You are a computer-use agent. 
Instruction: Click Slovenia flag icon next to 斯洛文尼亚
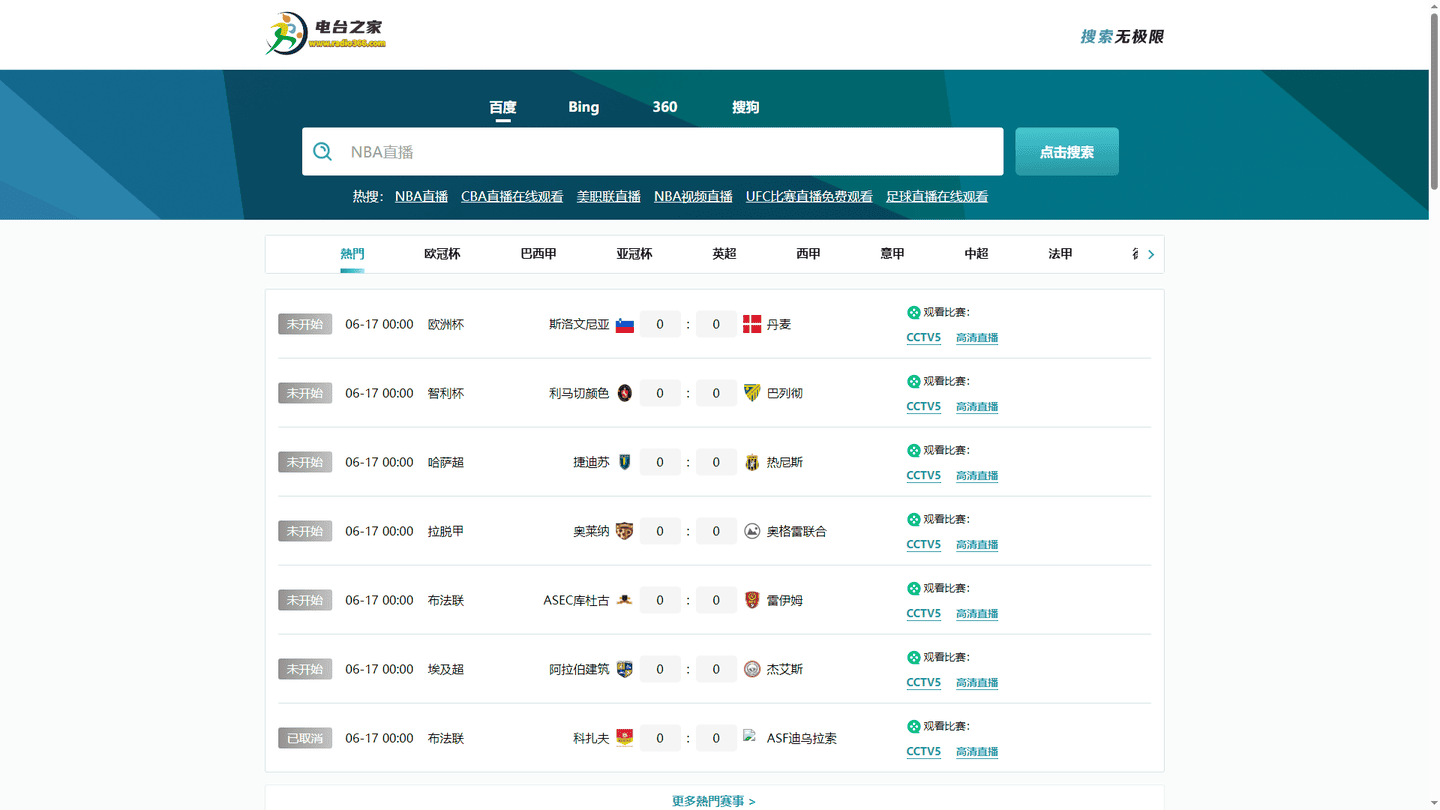click(625, 325)
